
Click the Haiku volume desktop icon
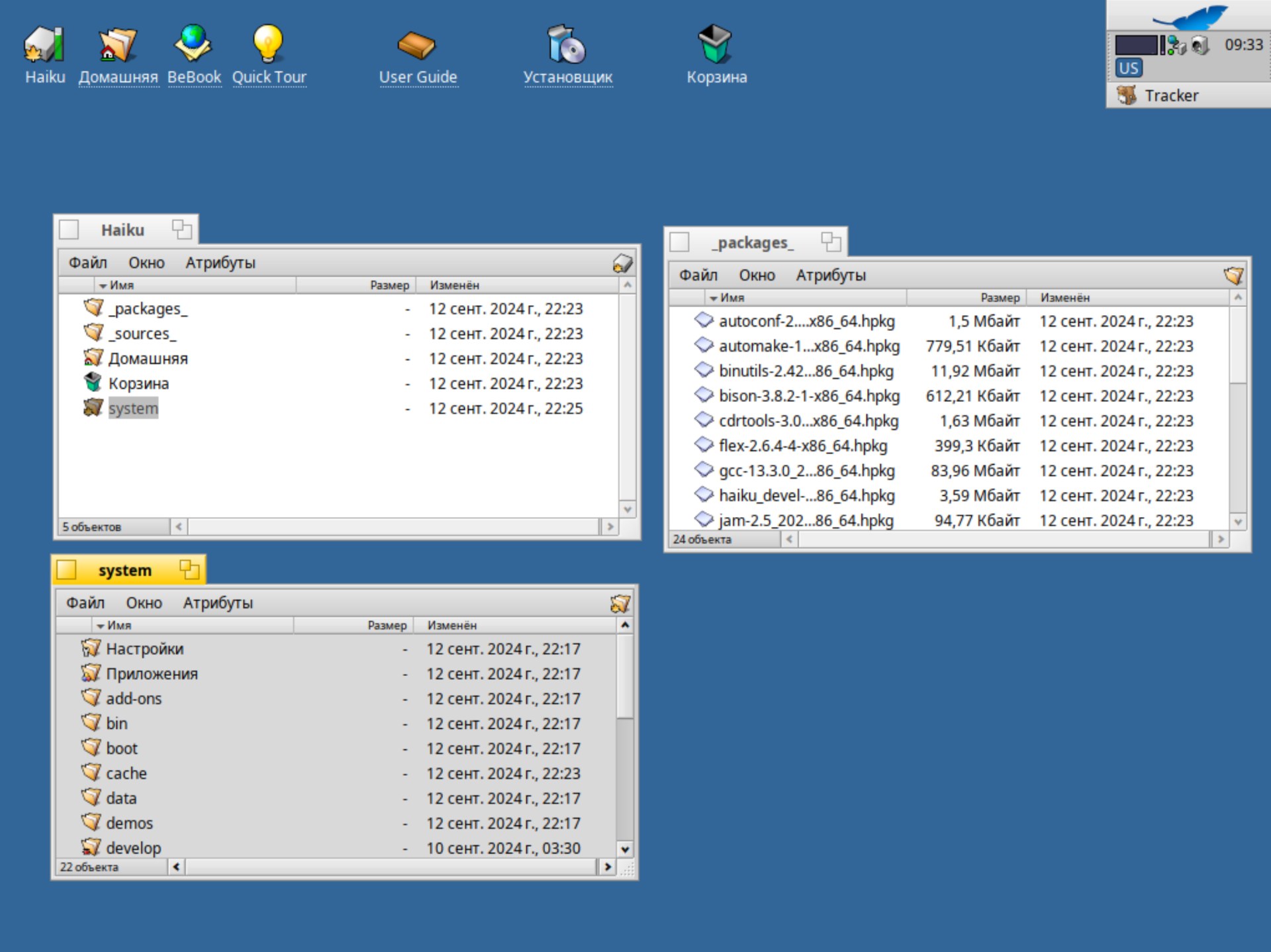coord(44,45)
